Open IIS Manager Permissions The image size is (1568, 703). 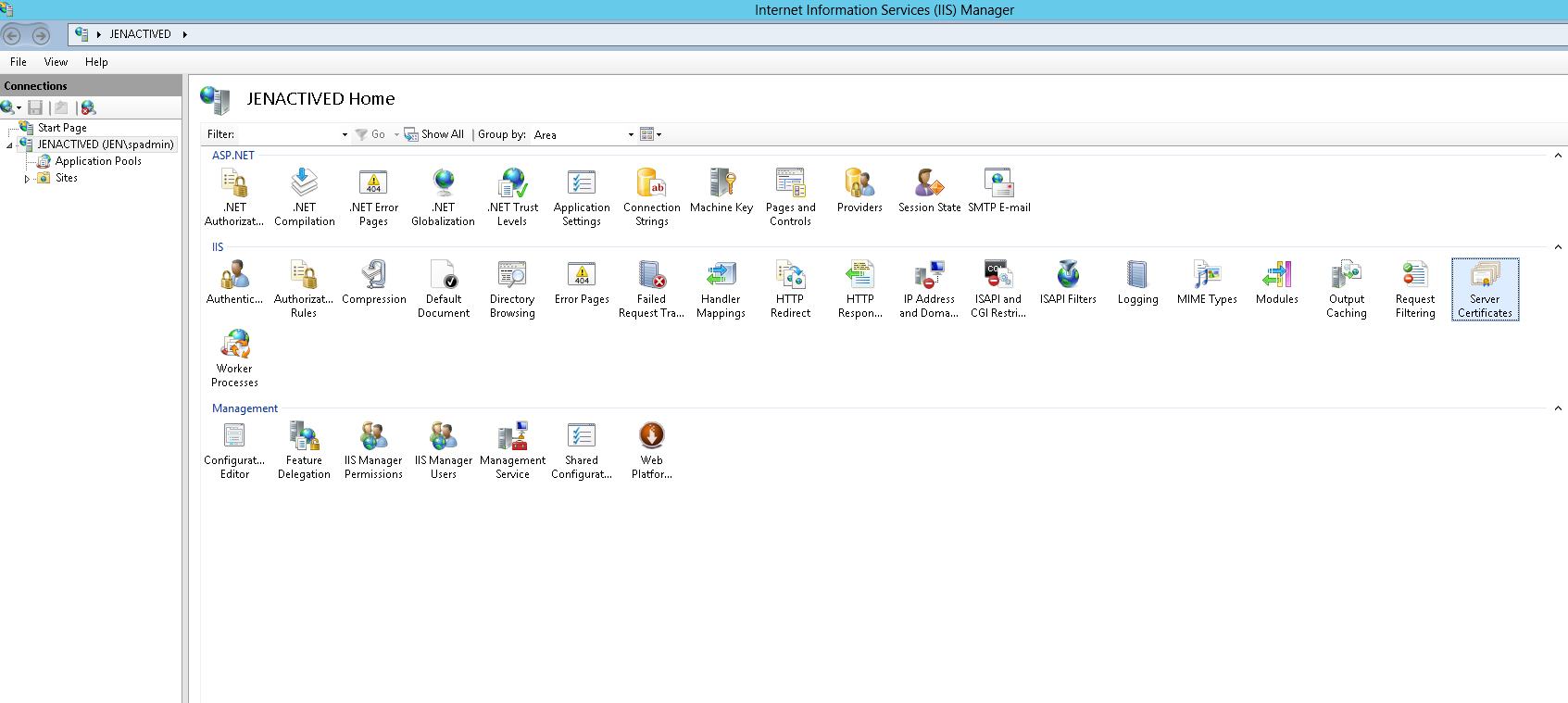pos(374,449)
